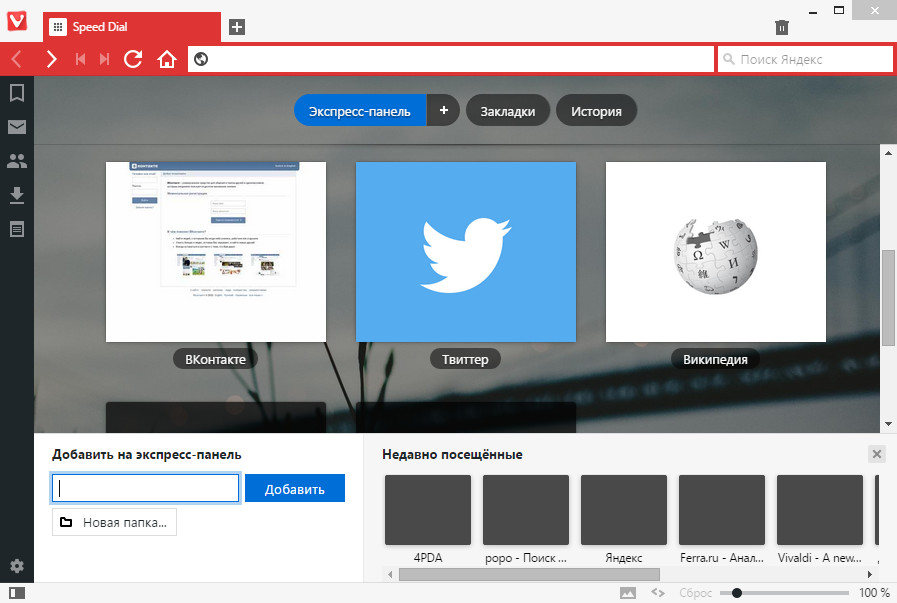Screen dimensions: 897x603
Task: Focus the speed dial URL input field
Action: click(145, 488)
